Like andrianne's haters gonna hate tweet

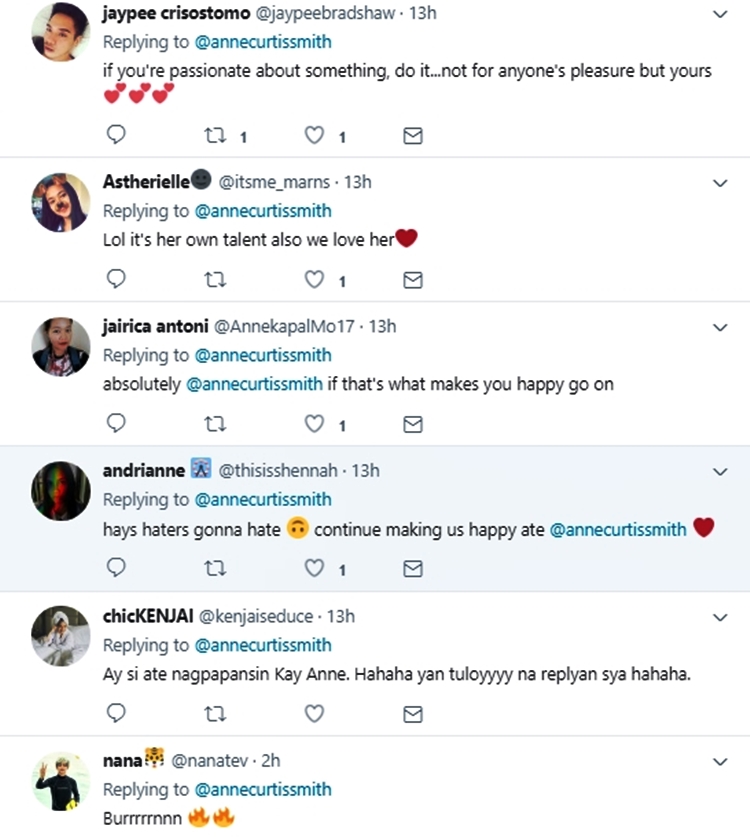pyautogui.click(x=315, y=568)
